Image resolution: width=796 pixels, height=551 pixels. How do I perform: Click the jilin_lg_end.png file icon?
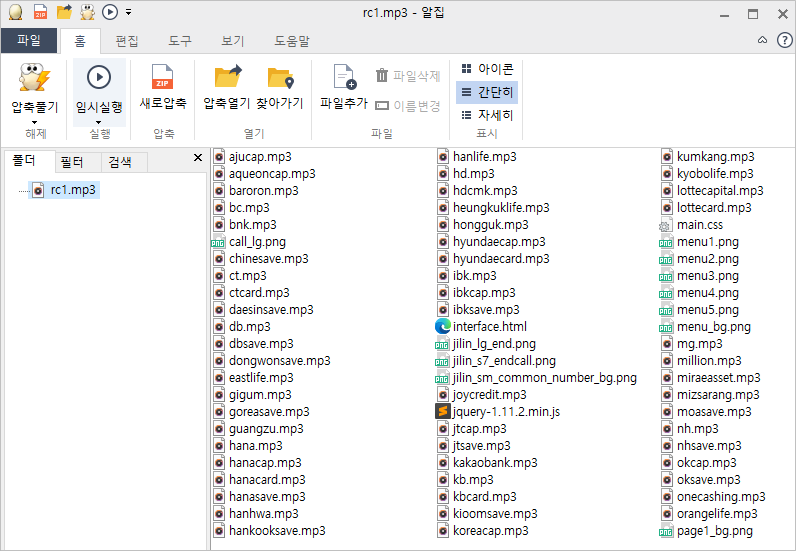pos(442,344)
